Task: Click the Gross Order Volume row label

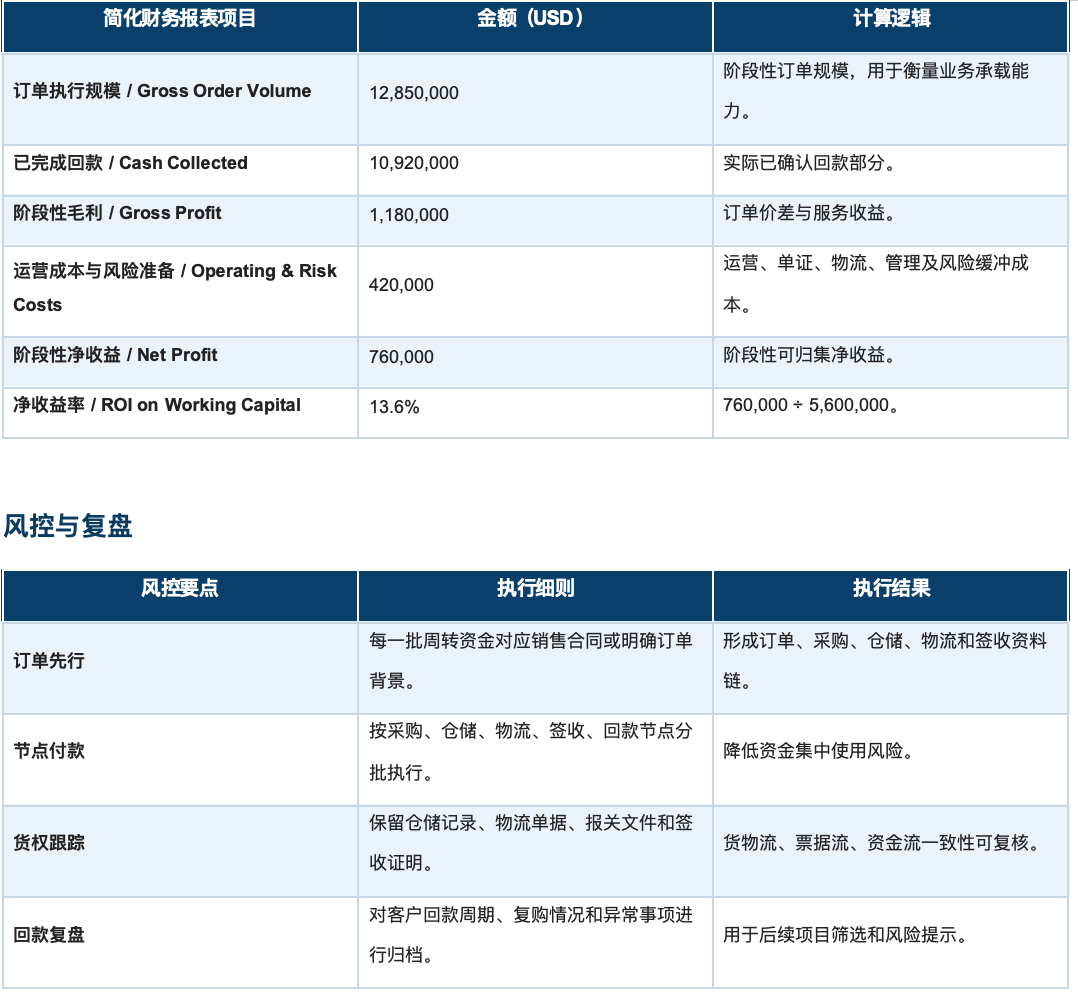Action: click(x=162, y=91)
